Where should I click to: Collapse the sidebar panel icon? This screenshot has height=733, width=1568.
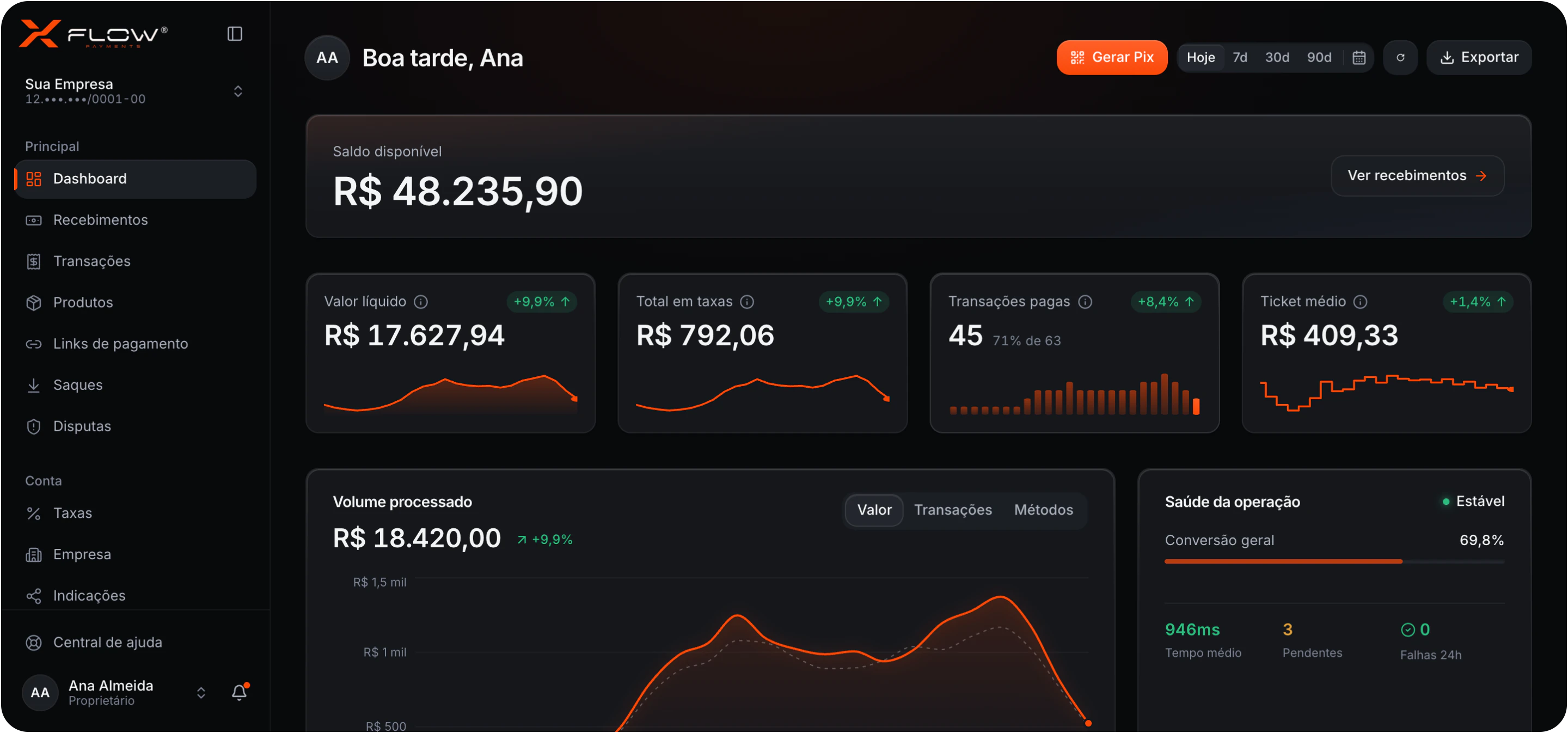(234, 33)
